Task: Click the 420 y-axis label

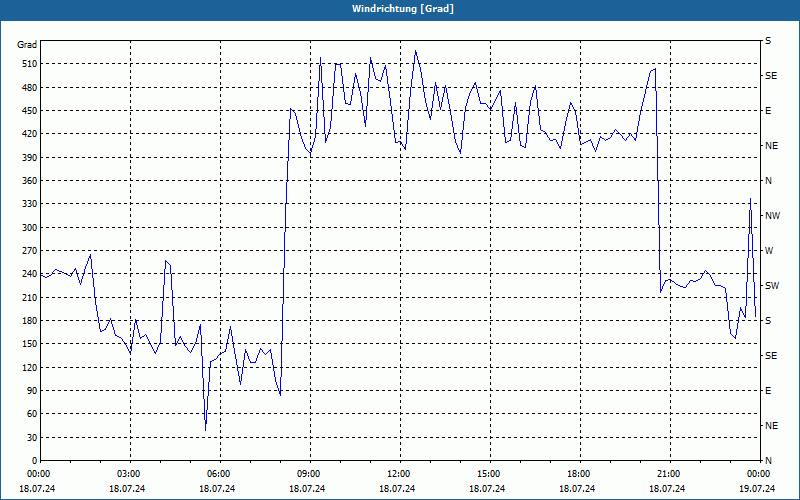Action: [x=30, y=134]
